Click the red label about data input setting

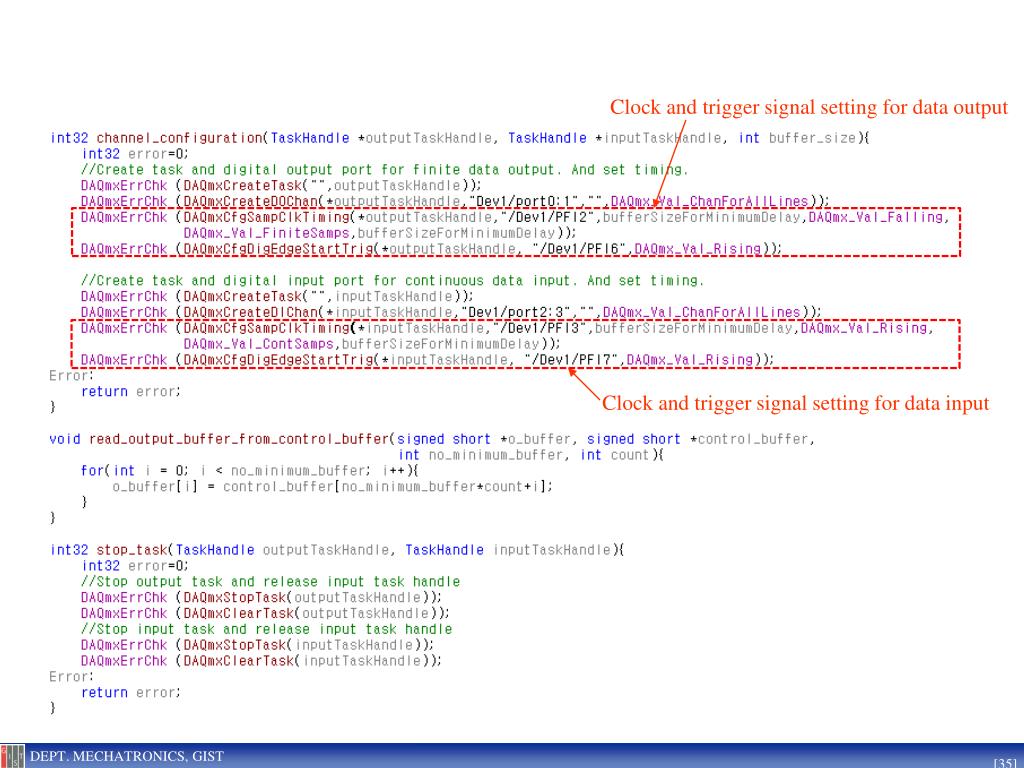795,403
